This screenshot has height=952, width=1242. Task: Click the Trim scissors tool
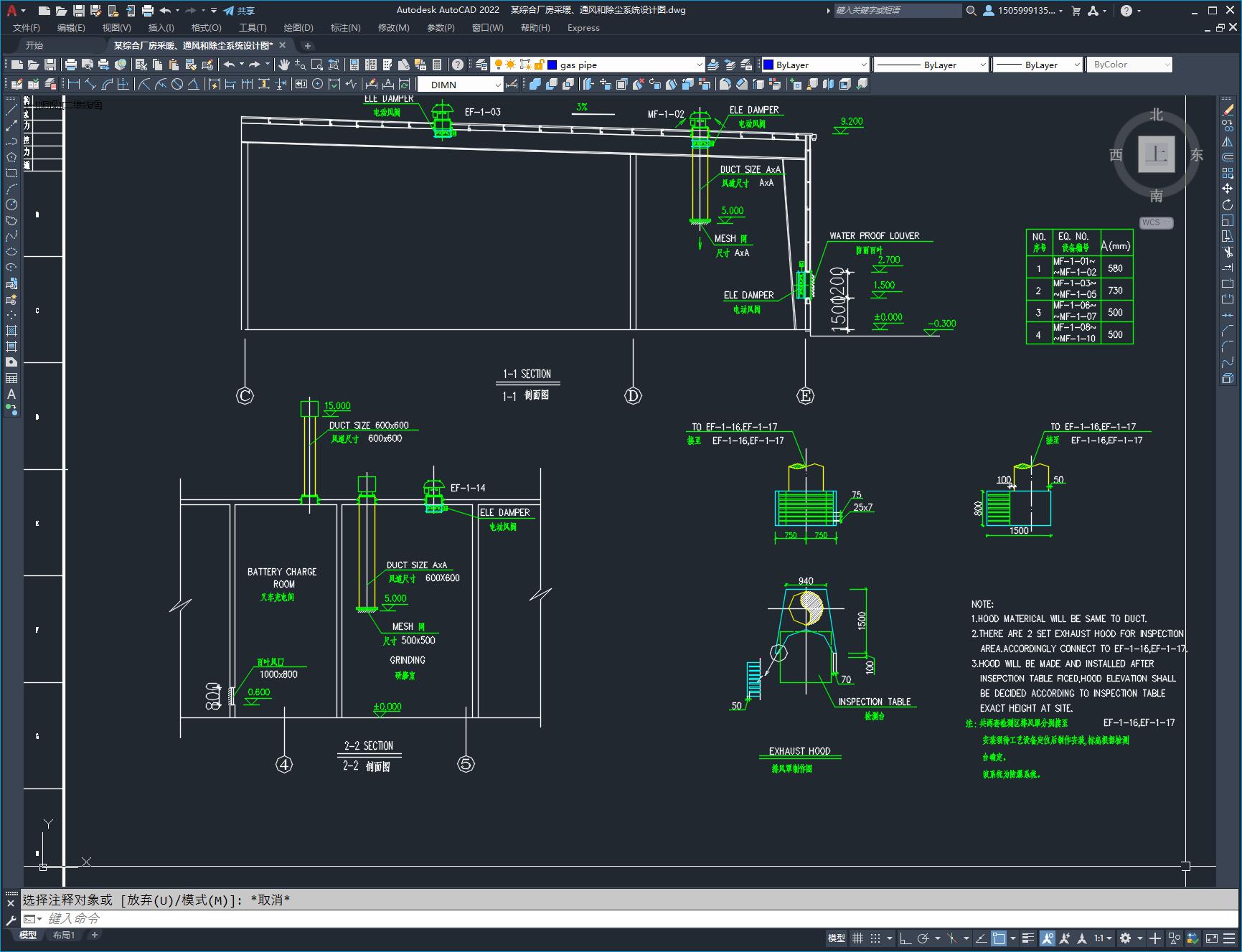pos(1228,252)
